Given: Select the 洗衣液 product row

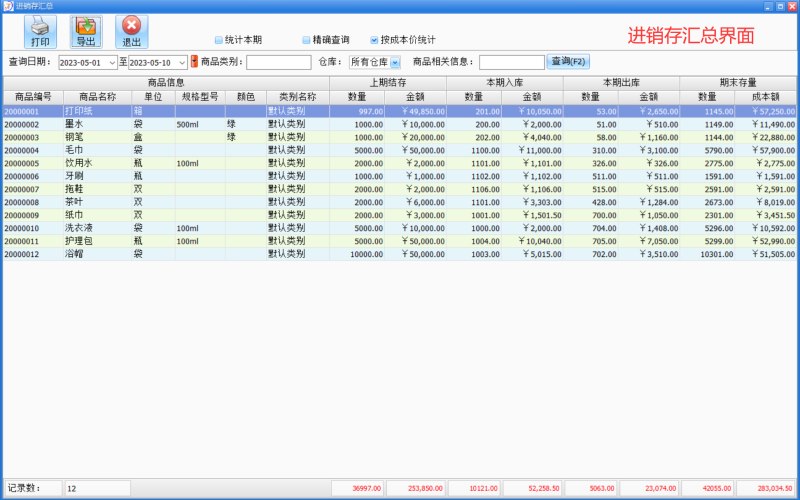Looking at the screenshot, I should pyautogui.click(x=399, y=229).
